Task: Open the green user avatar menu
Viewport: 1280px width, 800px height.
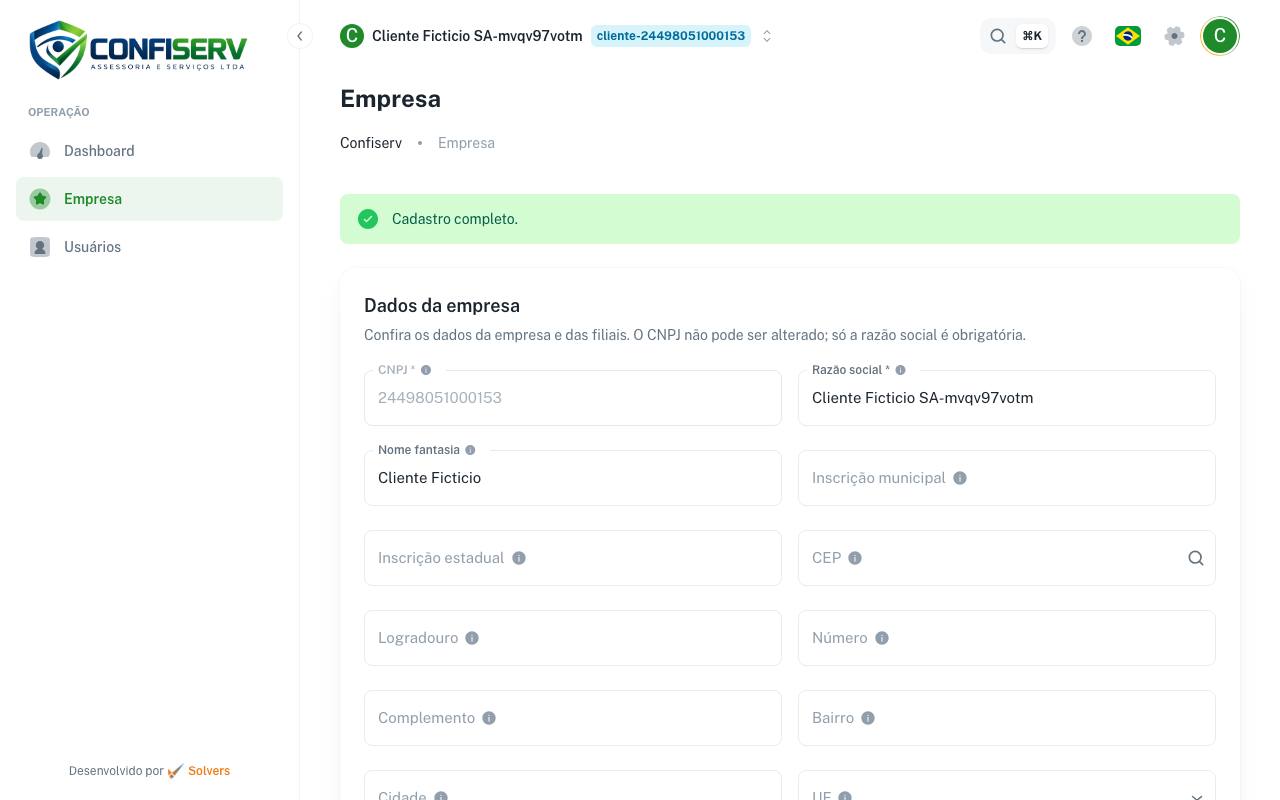Action: click(x=1220, y=36)
